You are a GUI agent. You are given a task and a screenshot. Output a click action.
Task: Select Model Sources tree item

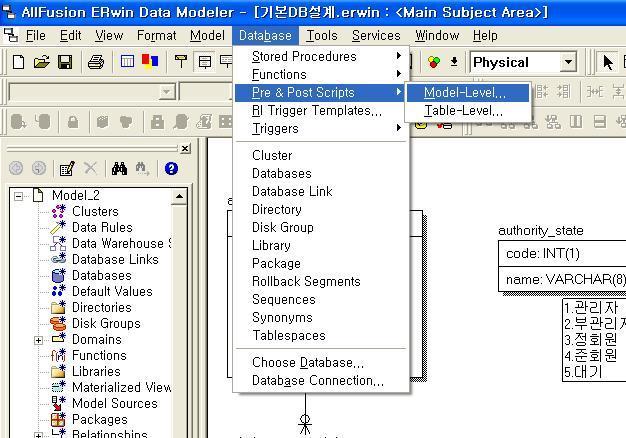(115, 403)
